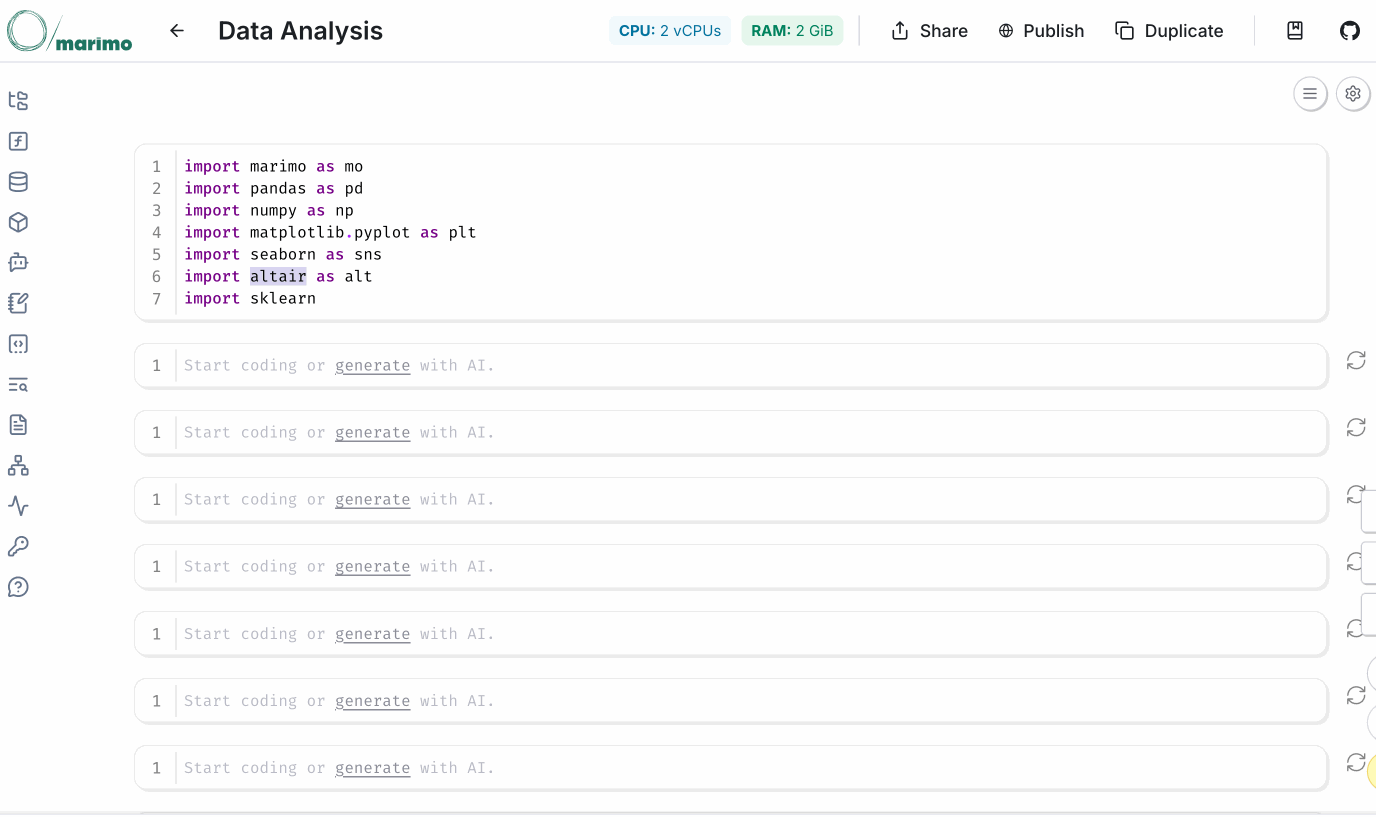Image resolution: width=1376 pixels, height=817 pixels.
Task: Open the notebook hamburger menu
Action: click(1310, 94)
